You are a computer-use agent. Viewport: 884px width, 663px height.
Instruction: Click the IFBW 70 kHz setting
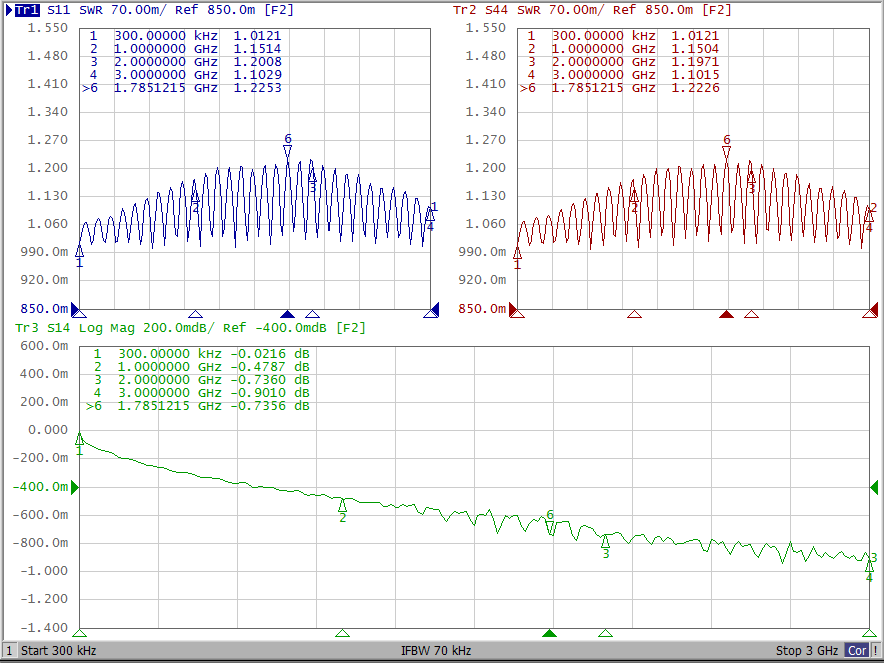(436, 651)
